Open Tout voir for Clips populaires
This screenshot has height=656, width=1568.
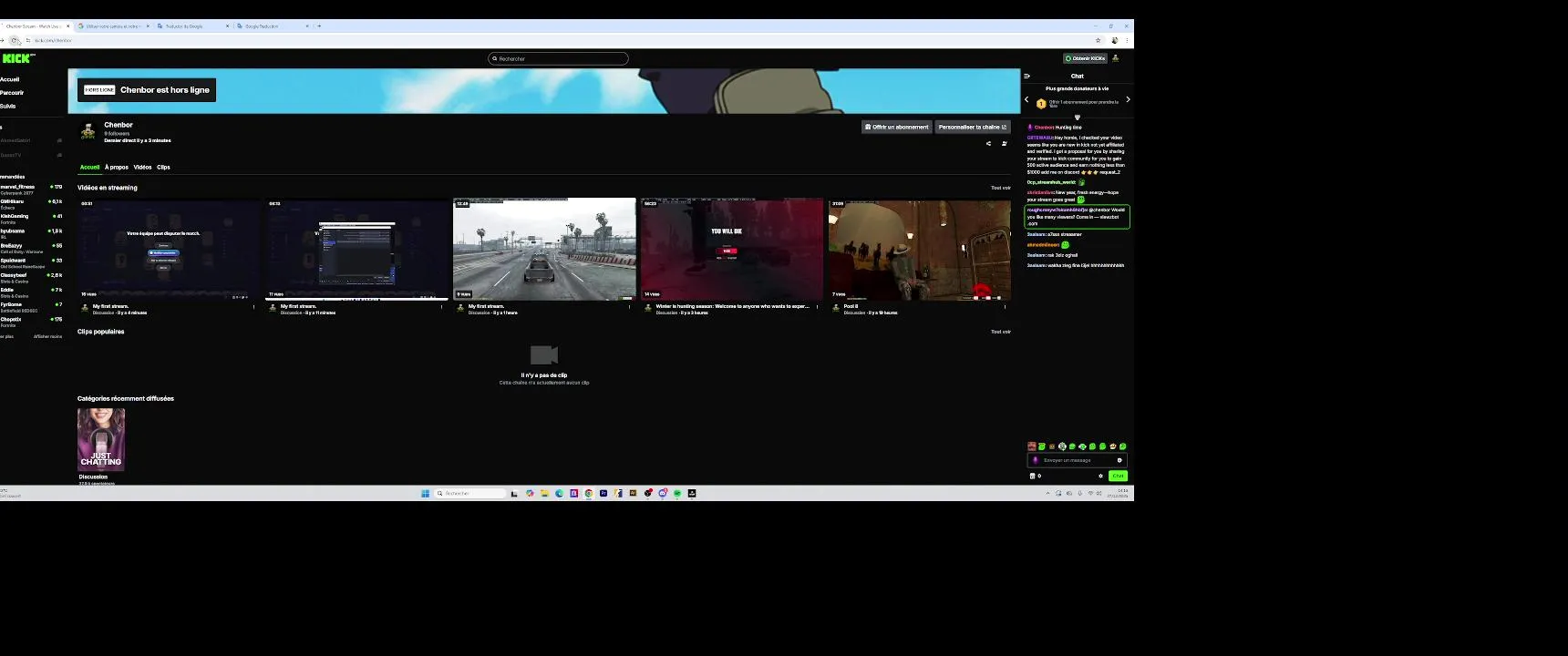point(1001,332)
